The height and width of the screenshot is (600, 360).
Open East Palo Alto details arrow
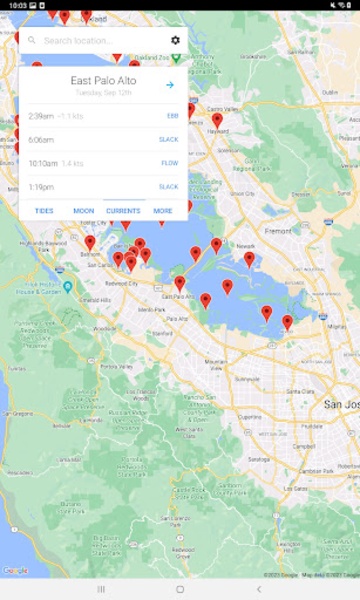pos(170,85)
